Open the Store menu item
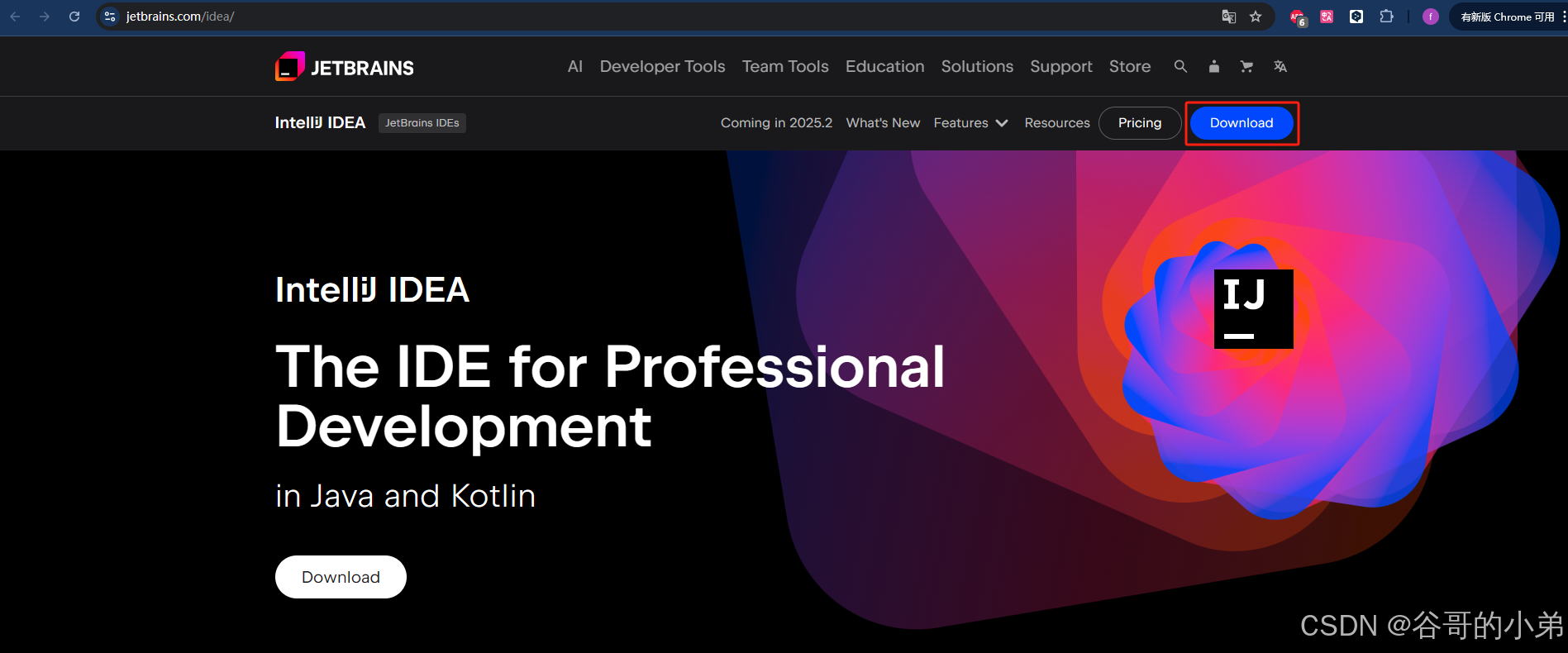 click(x=1130, y=66)
